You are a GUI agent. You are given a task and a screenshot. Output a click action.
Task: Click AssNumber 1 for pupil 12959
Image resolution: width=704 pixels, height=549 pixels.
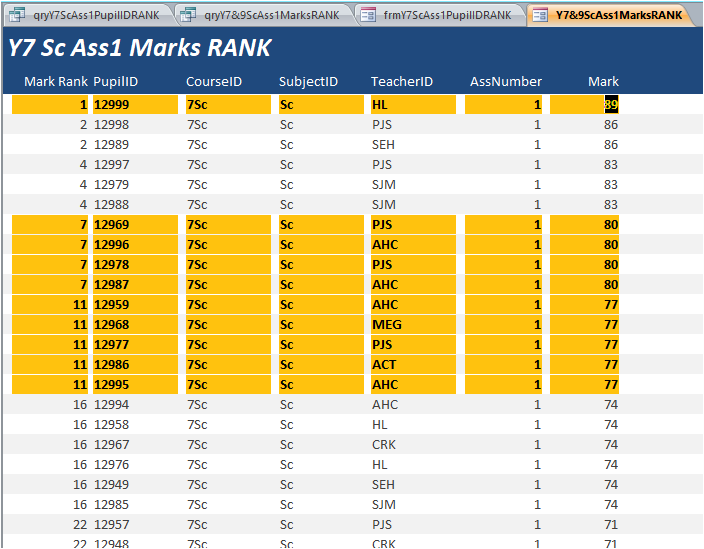[503, 304]
